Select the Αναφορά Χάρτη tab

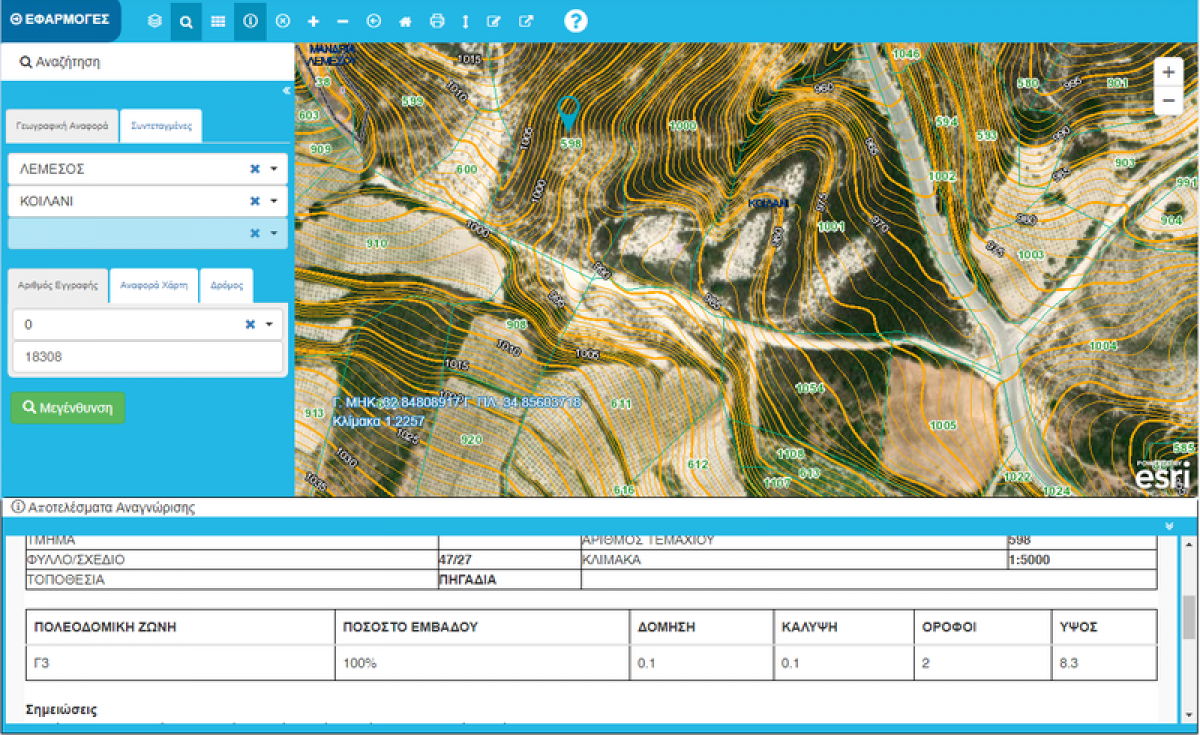pyautogui.click(x=154, y=285)
